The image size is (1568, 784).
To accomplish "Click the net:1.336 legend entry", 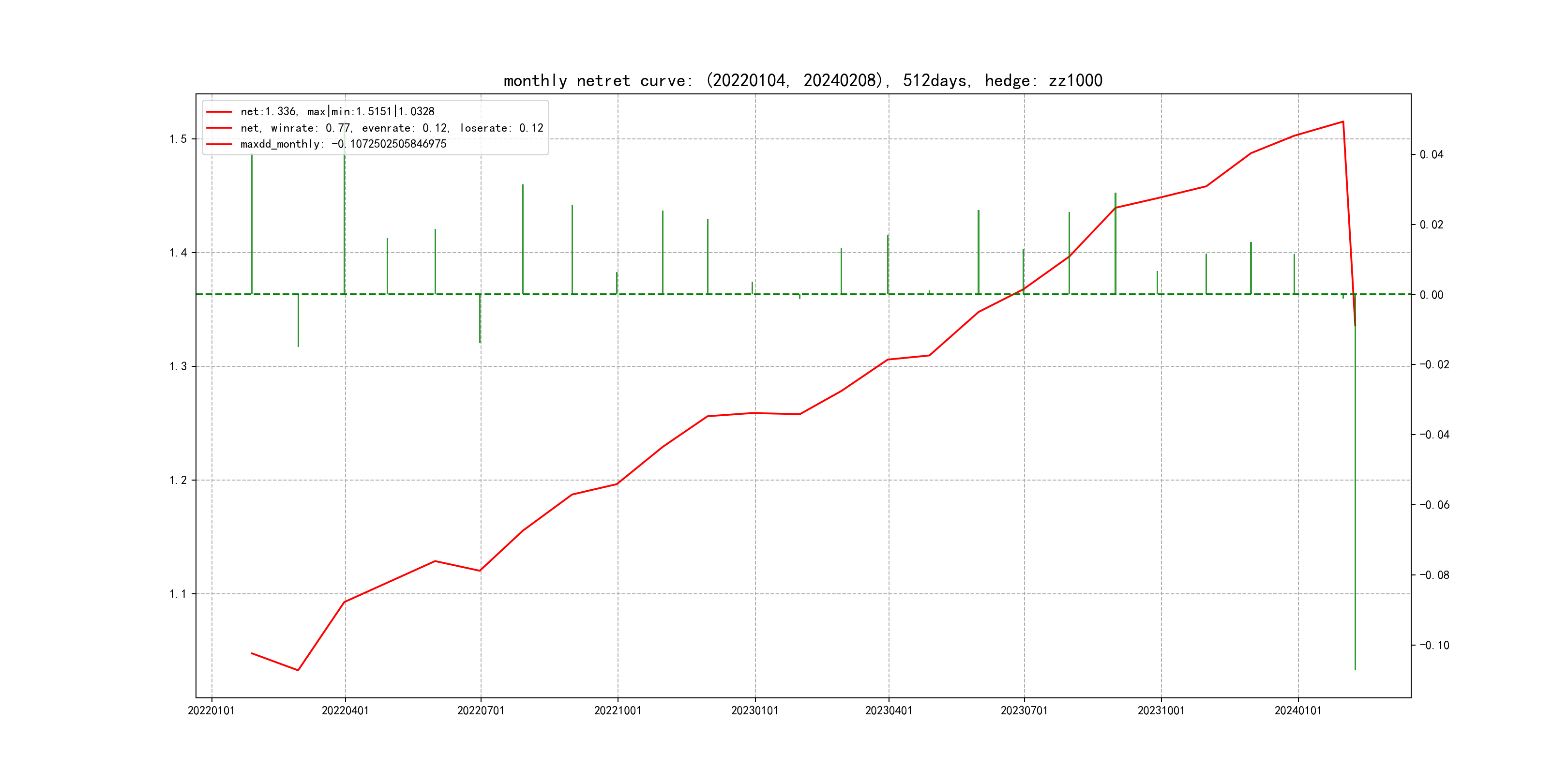I will [x=337, y=111].
